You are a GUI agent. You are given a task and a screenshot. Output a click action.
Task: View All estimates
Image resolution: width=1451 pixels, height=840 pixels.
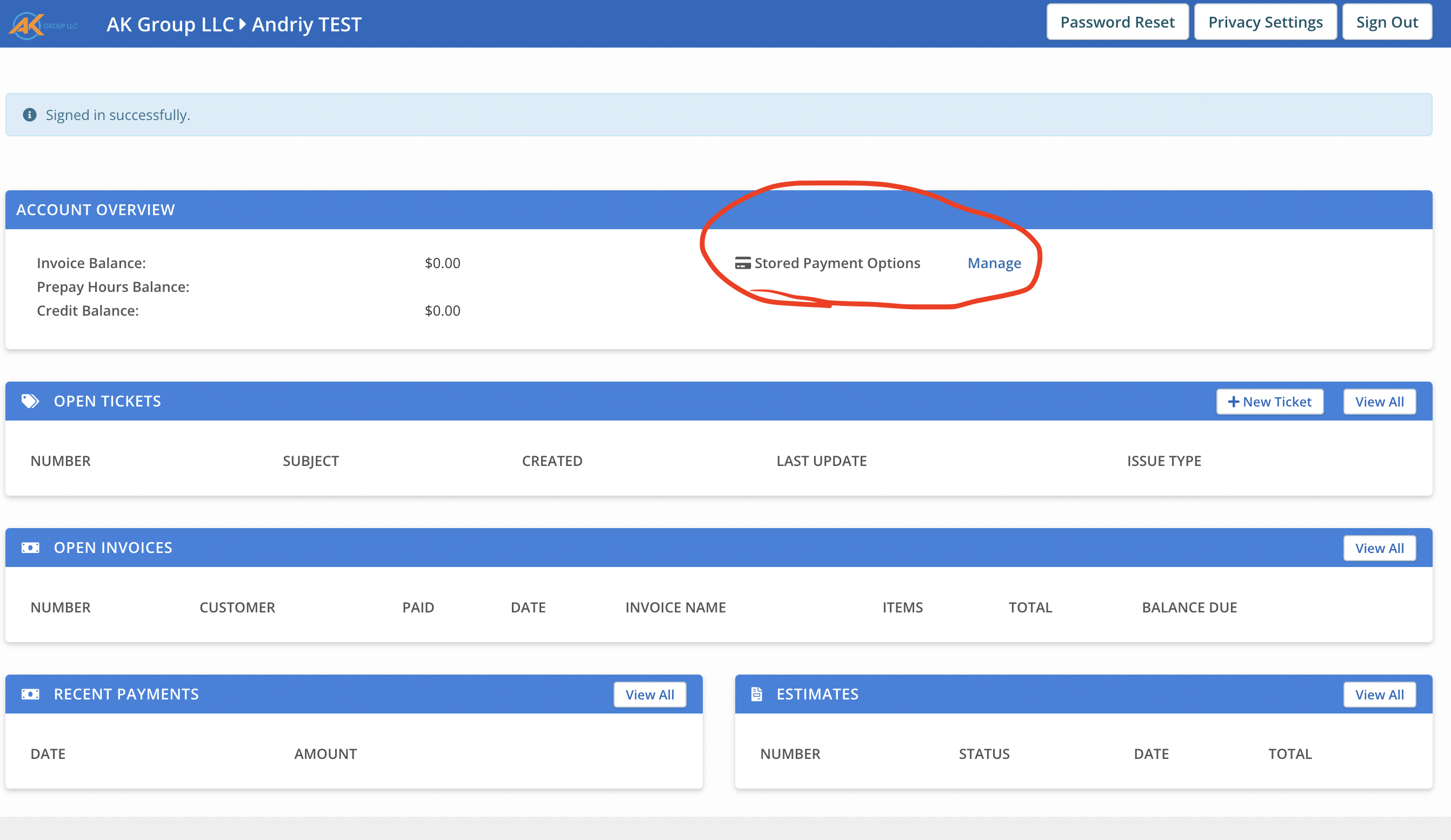coord(1379,695)
